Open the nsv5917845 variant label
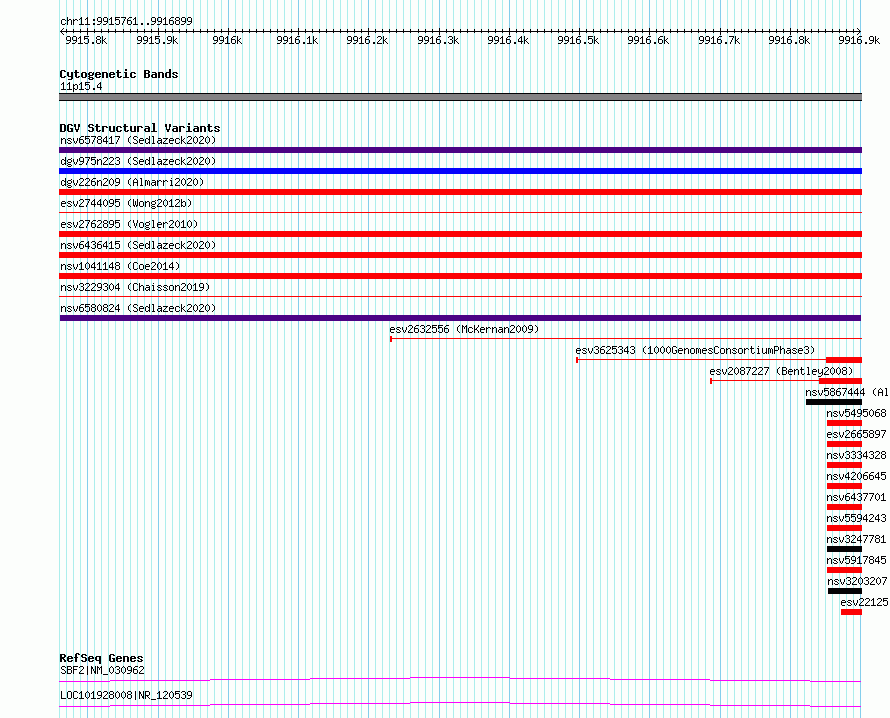890x718 pixels. tap(856, 560)
